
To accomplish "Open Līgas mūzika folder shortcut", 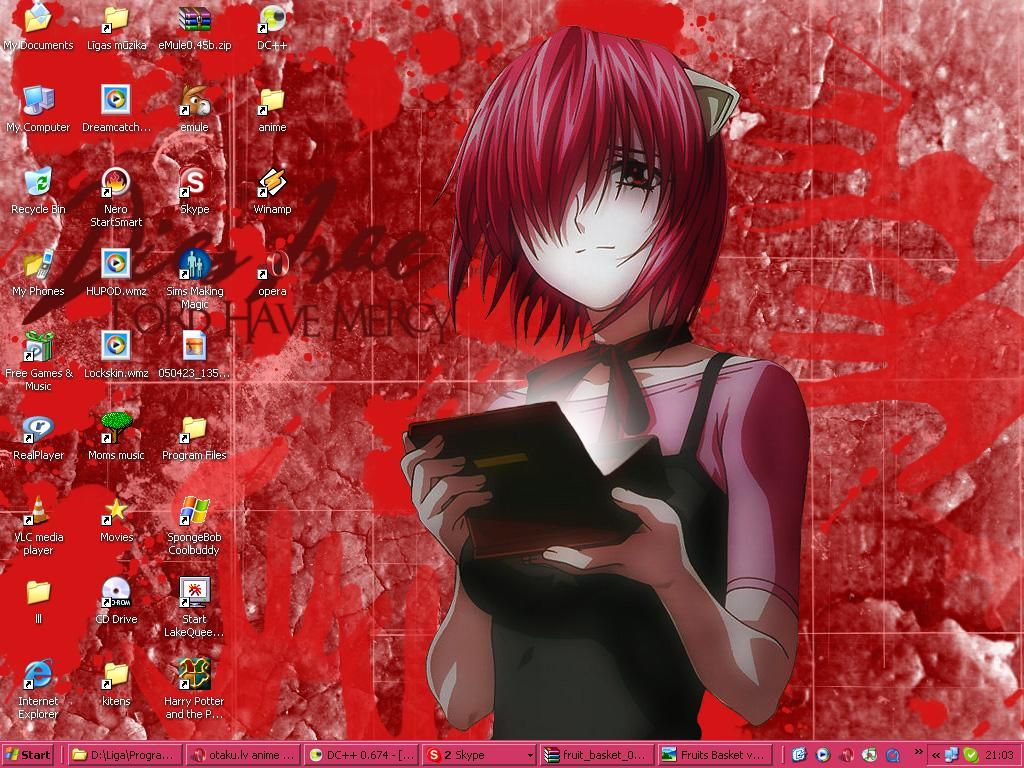I will pyautogui.click(x=116, y=26).
